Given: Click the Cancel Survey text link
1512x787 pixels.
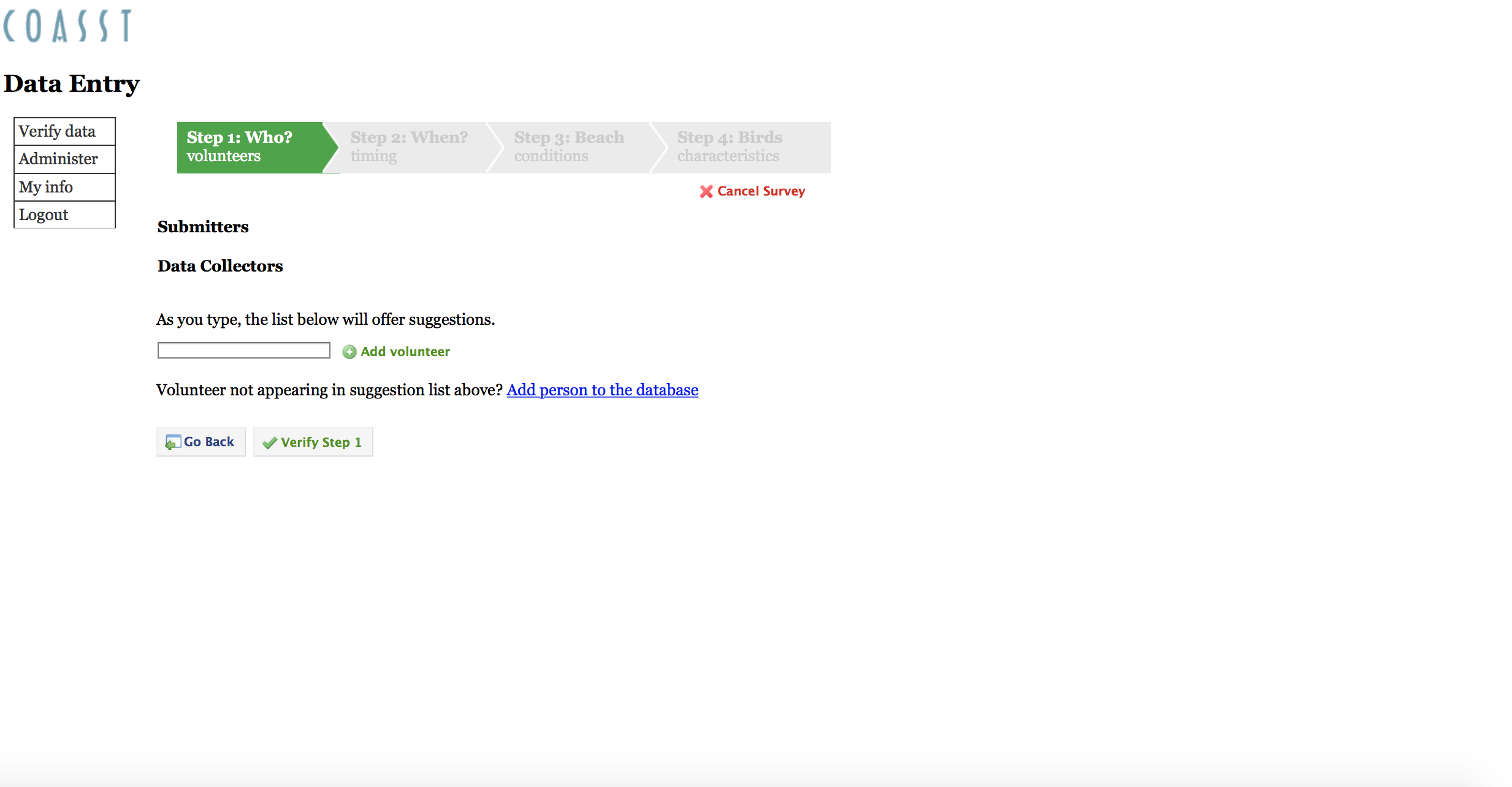Looking at the screenshot, I should tap(761, 191).
